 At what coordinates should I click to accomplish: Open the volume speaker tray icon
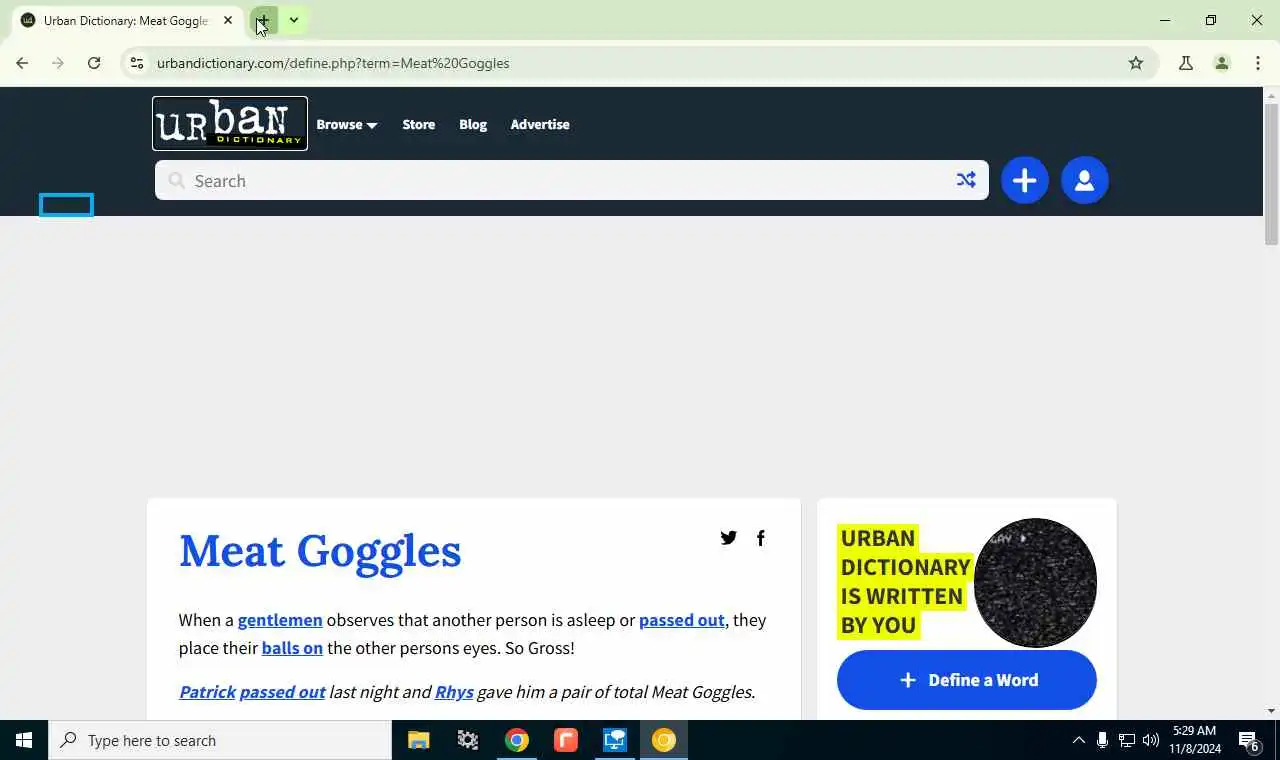(x=1151, y=740)
